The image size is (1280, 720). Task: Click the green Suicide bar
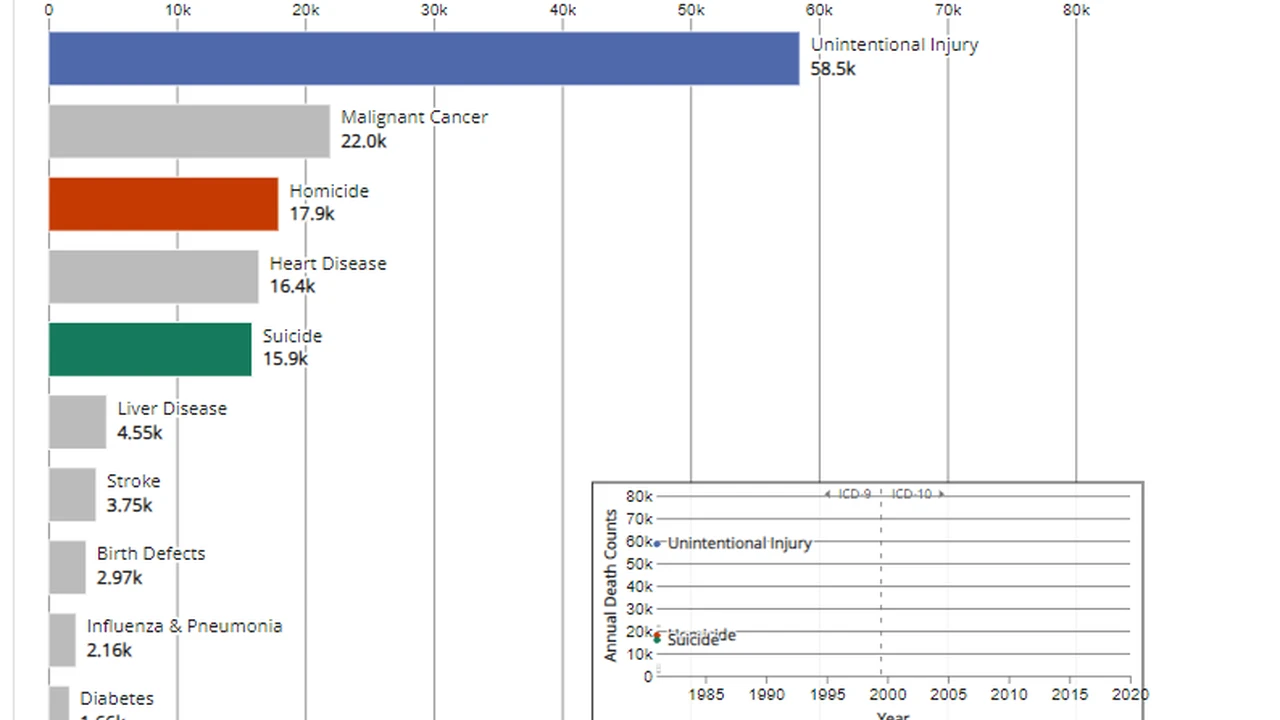[x=150, y=349]
